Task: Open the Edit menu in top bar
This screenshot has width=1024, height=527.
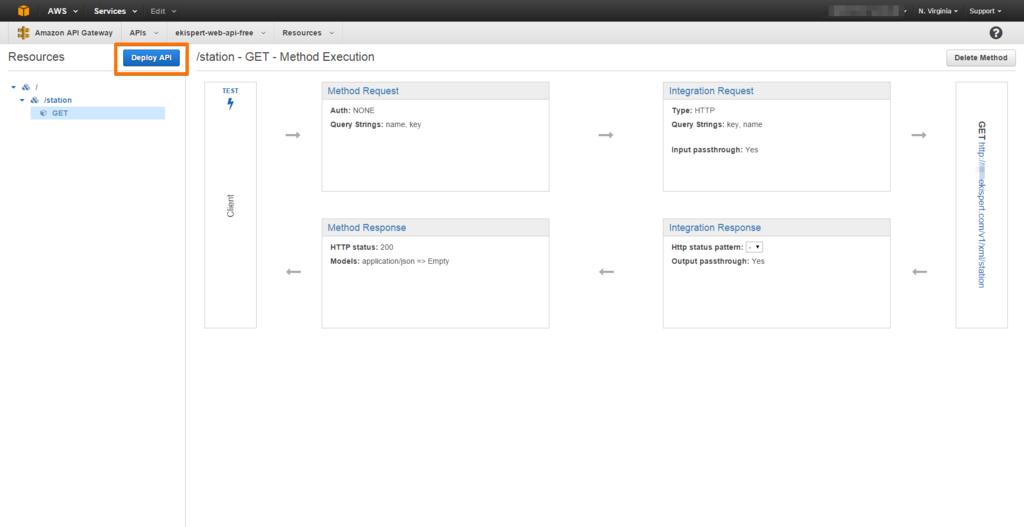Action: [x=163, y=11]
